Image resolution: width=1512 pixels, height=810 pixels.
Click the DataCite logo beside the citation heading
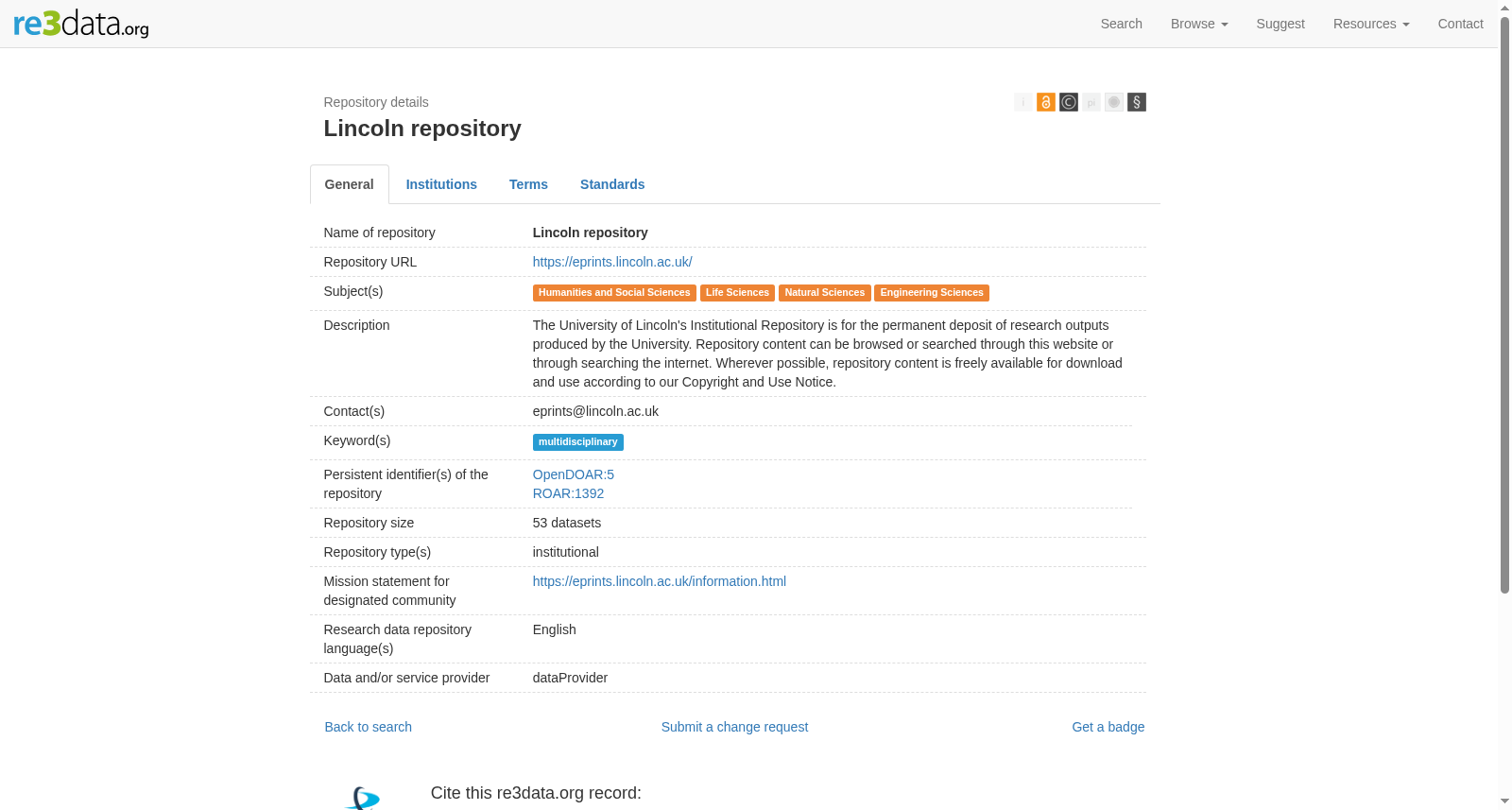[362, 798]
